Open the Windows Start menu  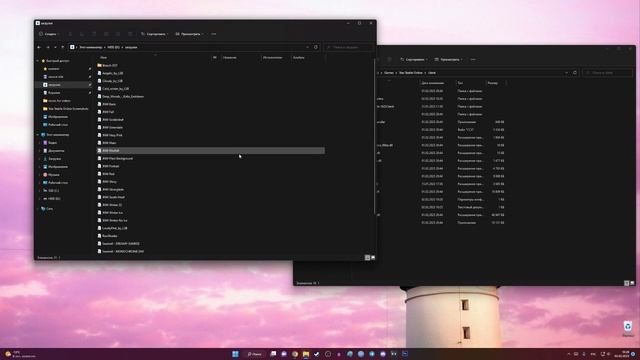(236, 354)
